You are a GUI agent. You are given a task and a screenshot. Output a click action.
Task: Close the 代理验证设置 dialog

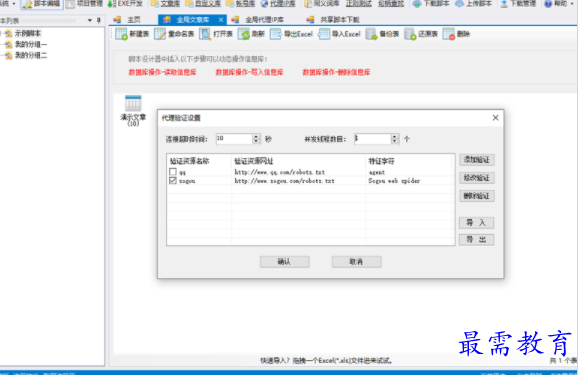(495, 118)
